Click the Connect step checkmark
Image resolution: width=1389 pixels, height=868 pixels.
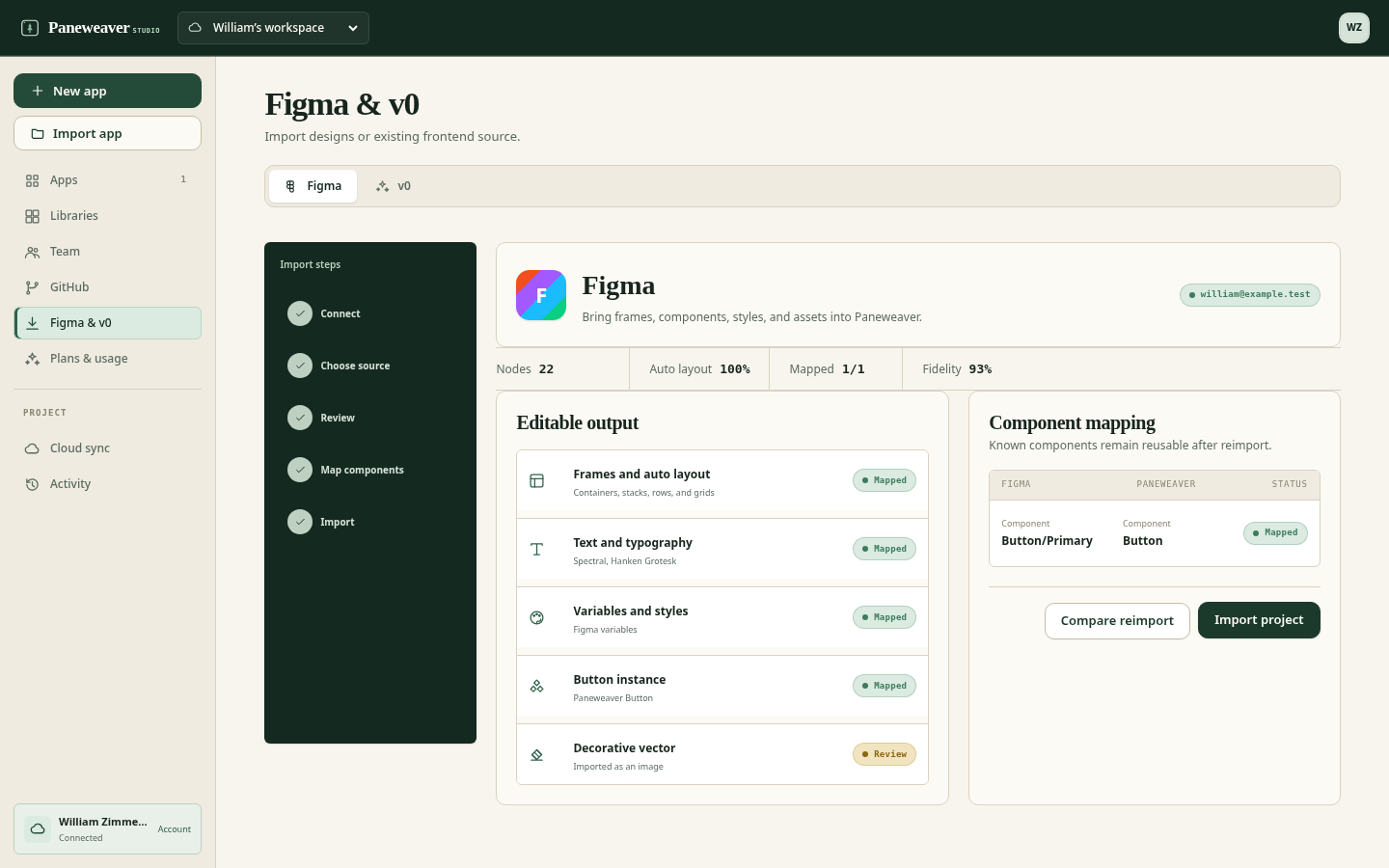pos(300,313)
